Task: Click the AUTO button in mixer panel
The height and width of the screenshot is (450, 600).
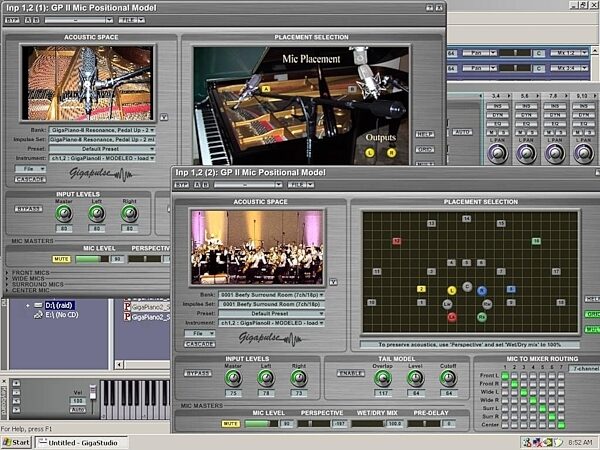Action: click(463, 132)
